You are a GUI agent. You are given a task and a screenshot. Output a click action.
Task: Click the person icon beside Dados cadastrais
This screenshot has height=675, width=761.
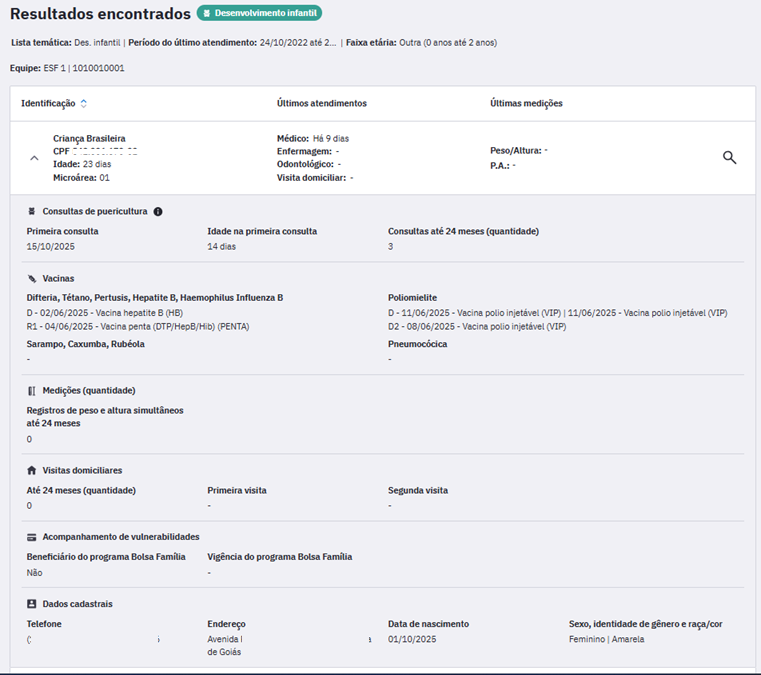click(32, 604)
